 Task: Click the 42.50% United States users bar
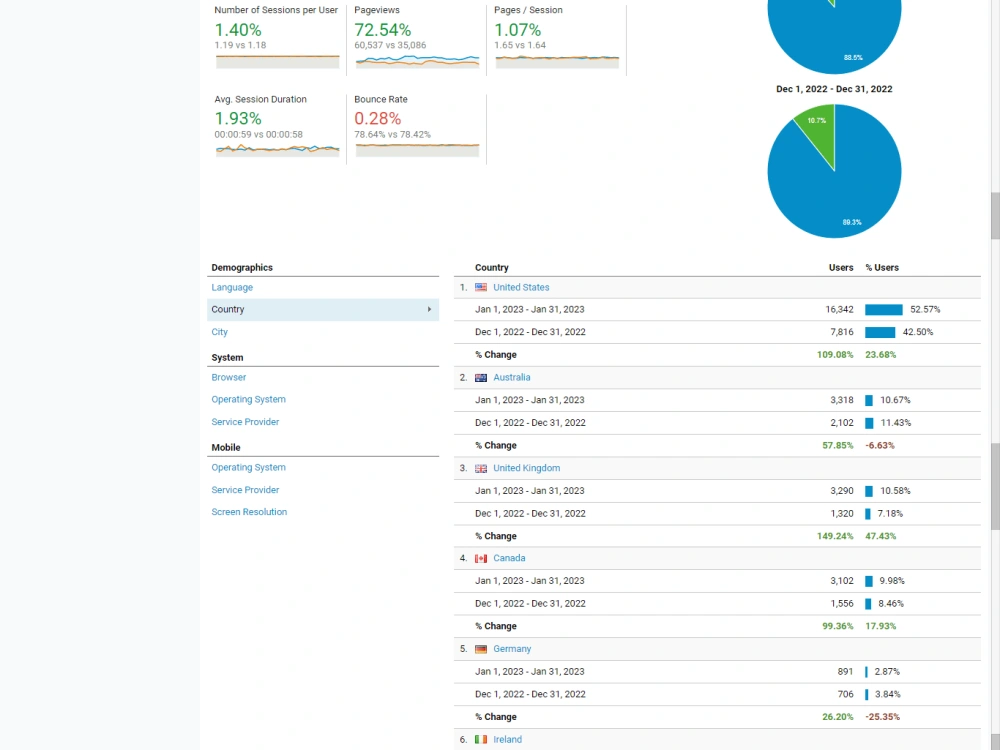(880, 332)
